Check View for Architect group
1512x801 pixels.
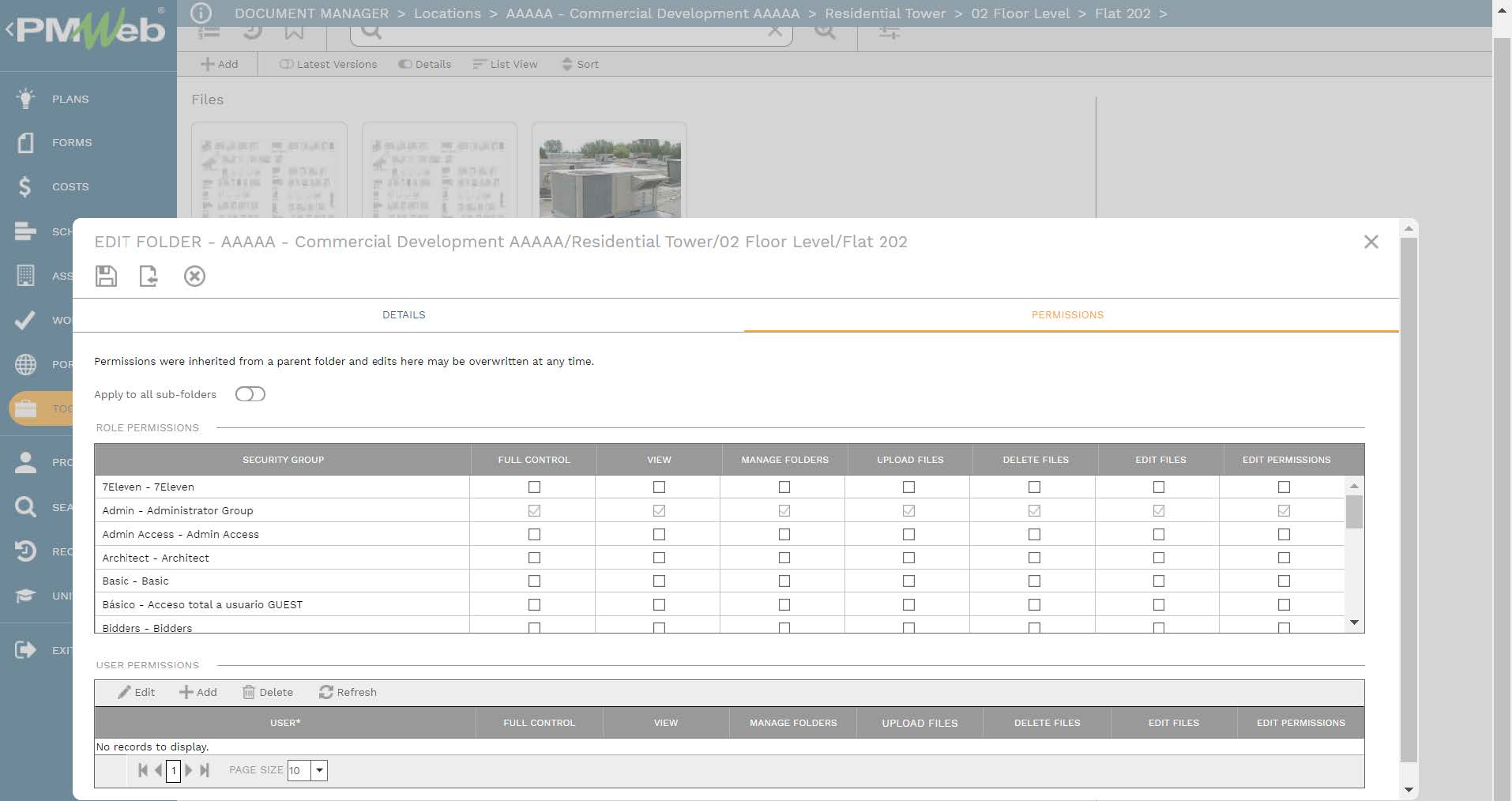pos(659,558)
